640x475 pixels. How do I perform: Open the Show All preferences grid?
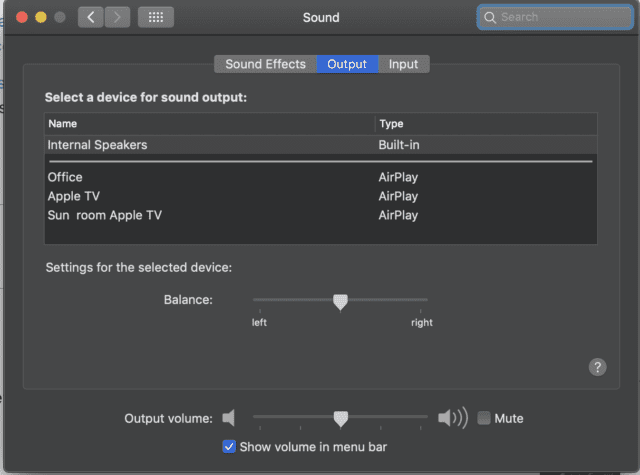[155, 17]
